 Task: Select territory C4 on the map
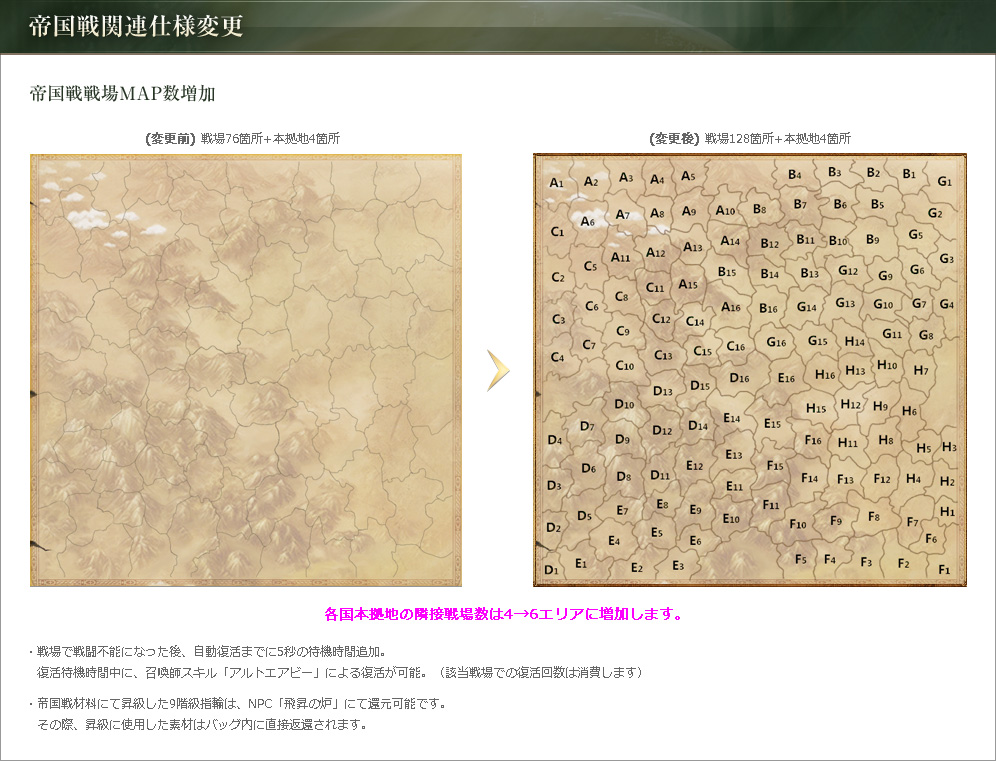557,357
